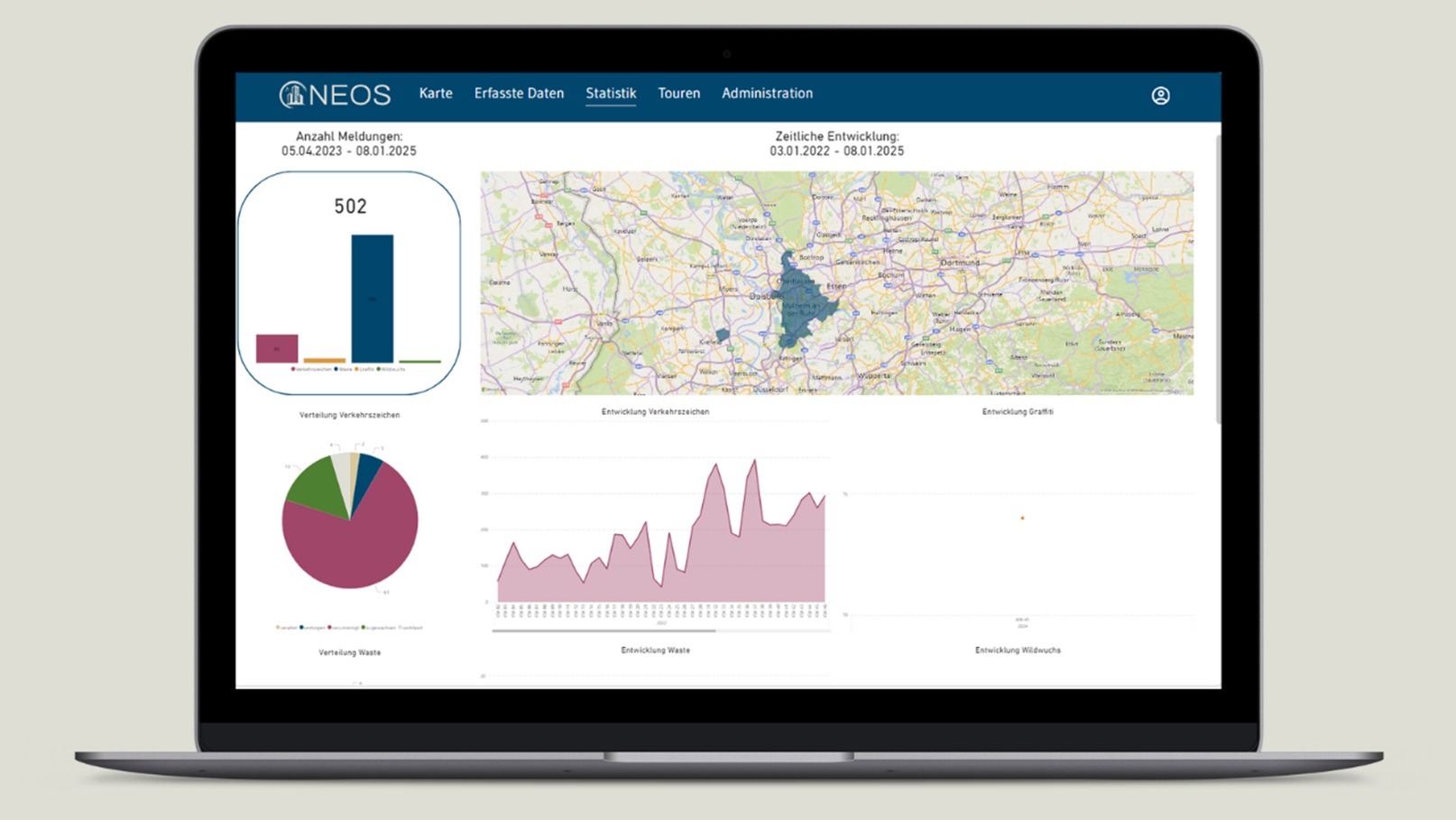Toggle Waste legend entry in bar chart
1456x820 pixels.
343,369
